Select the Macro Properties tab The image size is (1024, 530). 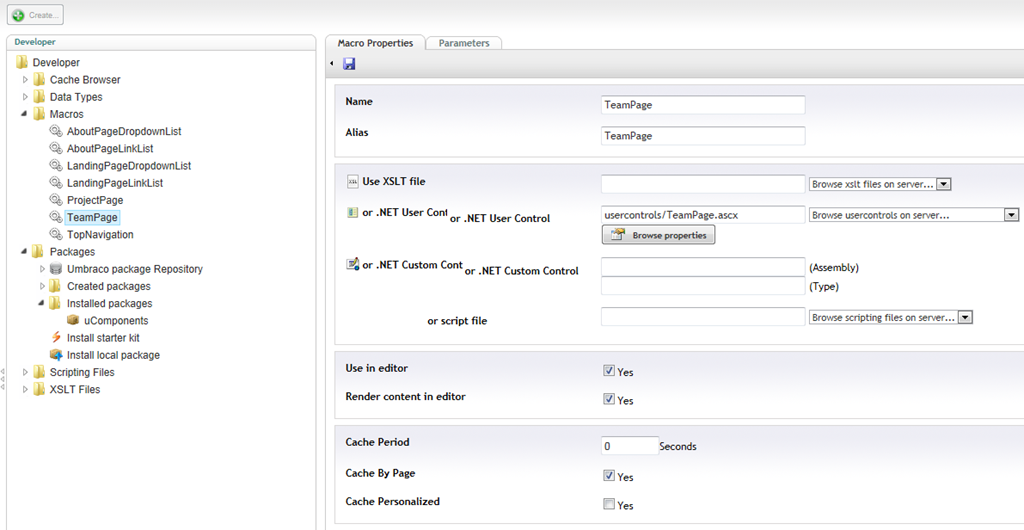pos(375,43)
